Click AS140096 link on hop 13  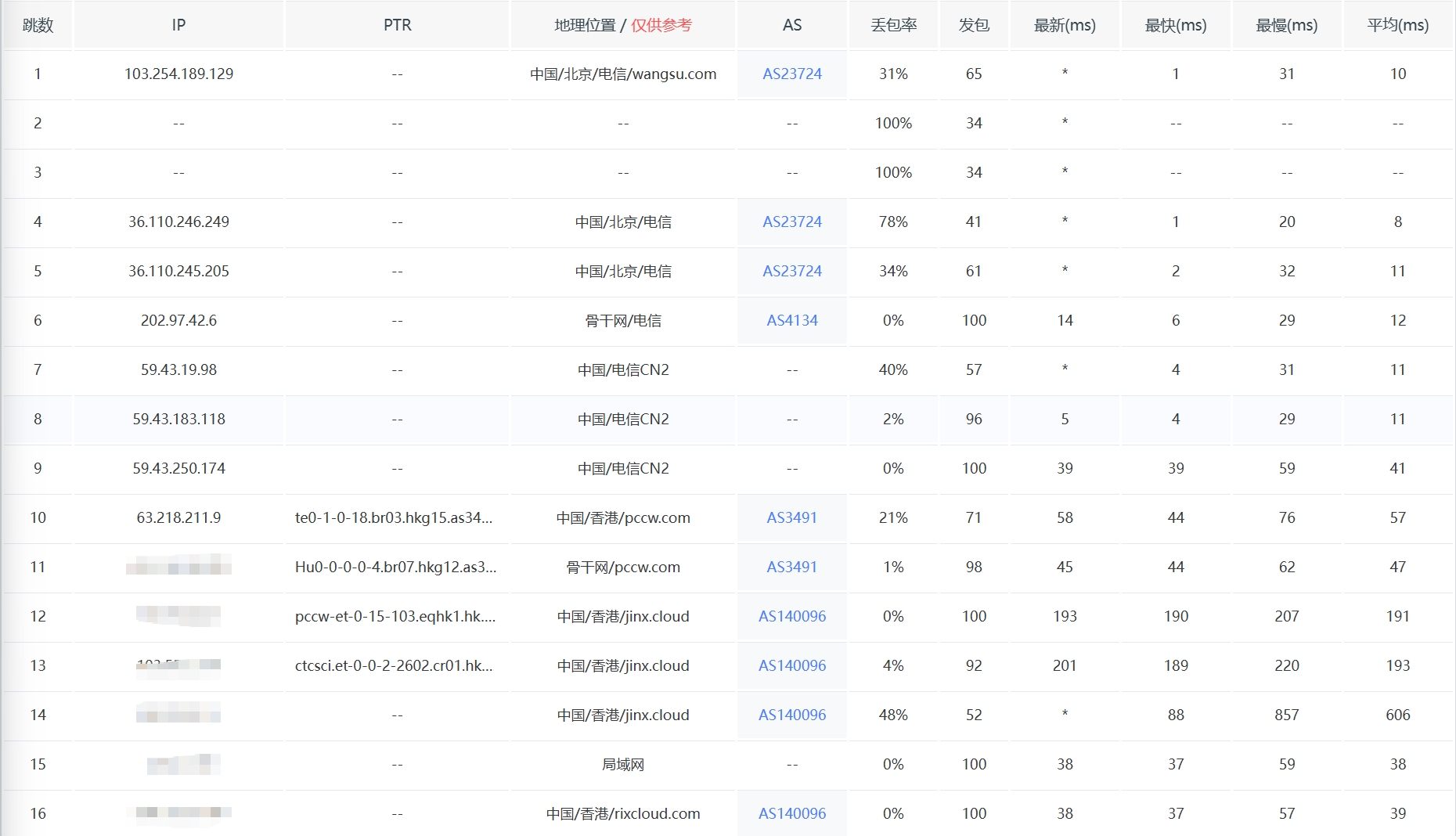coord(791,665)
